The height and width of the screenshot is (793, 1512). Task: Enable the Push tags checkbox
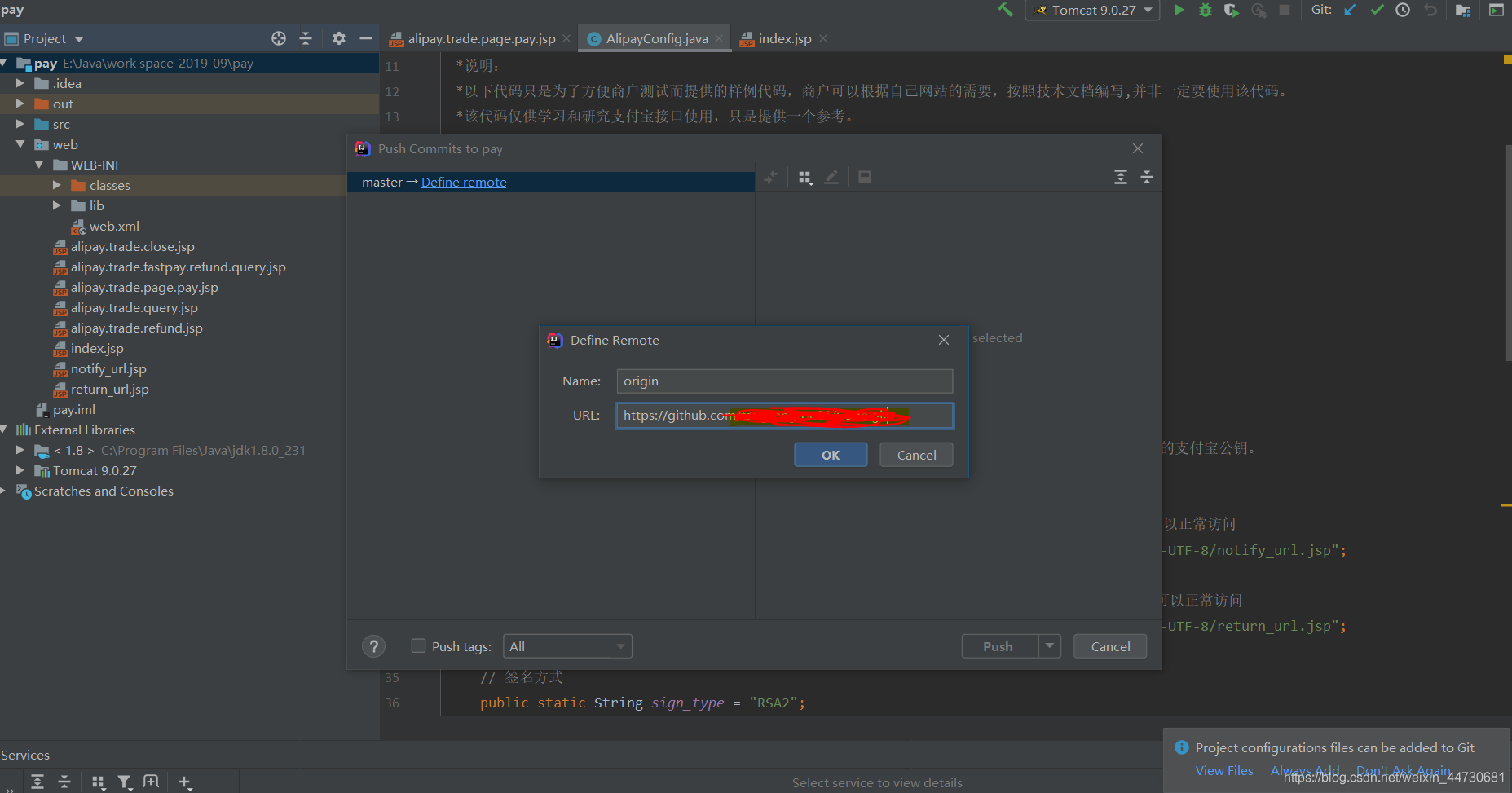click(x=419, y=645)
